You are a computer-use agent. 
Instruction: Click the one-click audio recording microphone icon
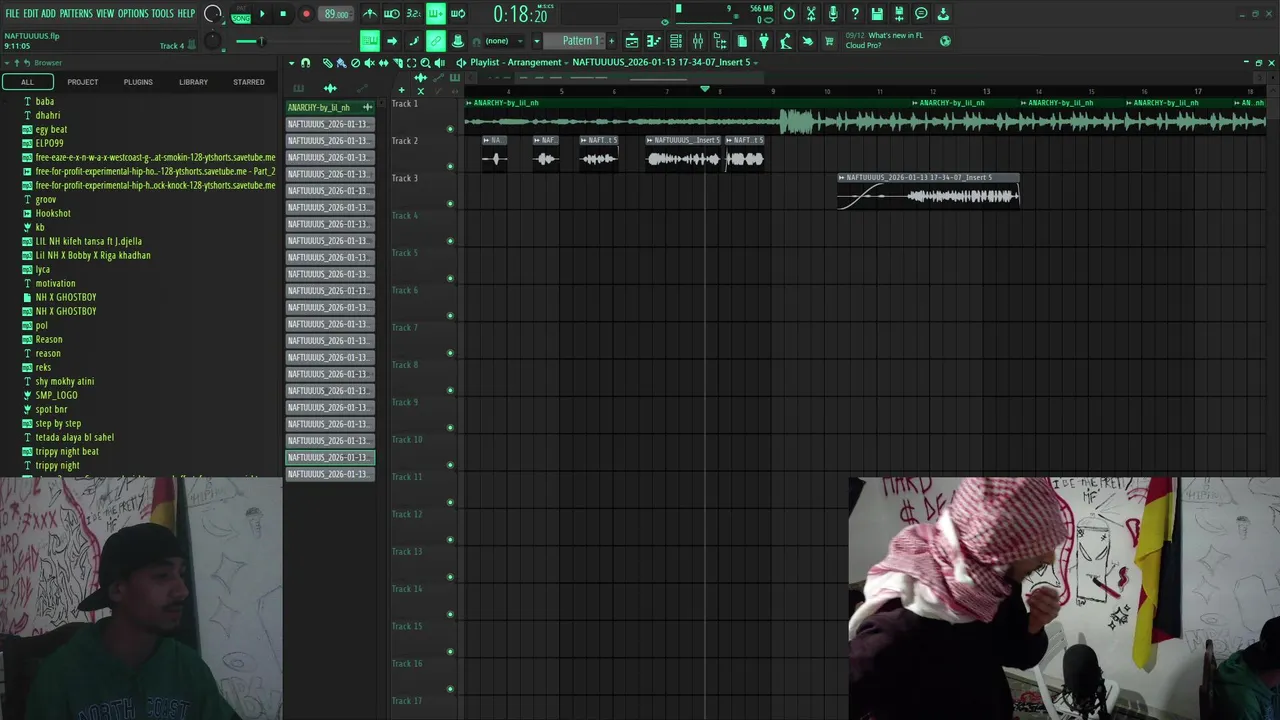833,14
